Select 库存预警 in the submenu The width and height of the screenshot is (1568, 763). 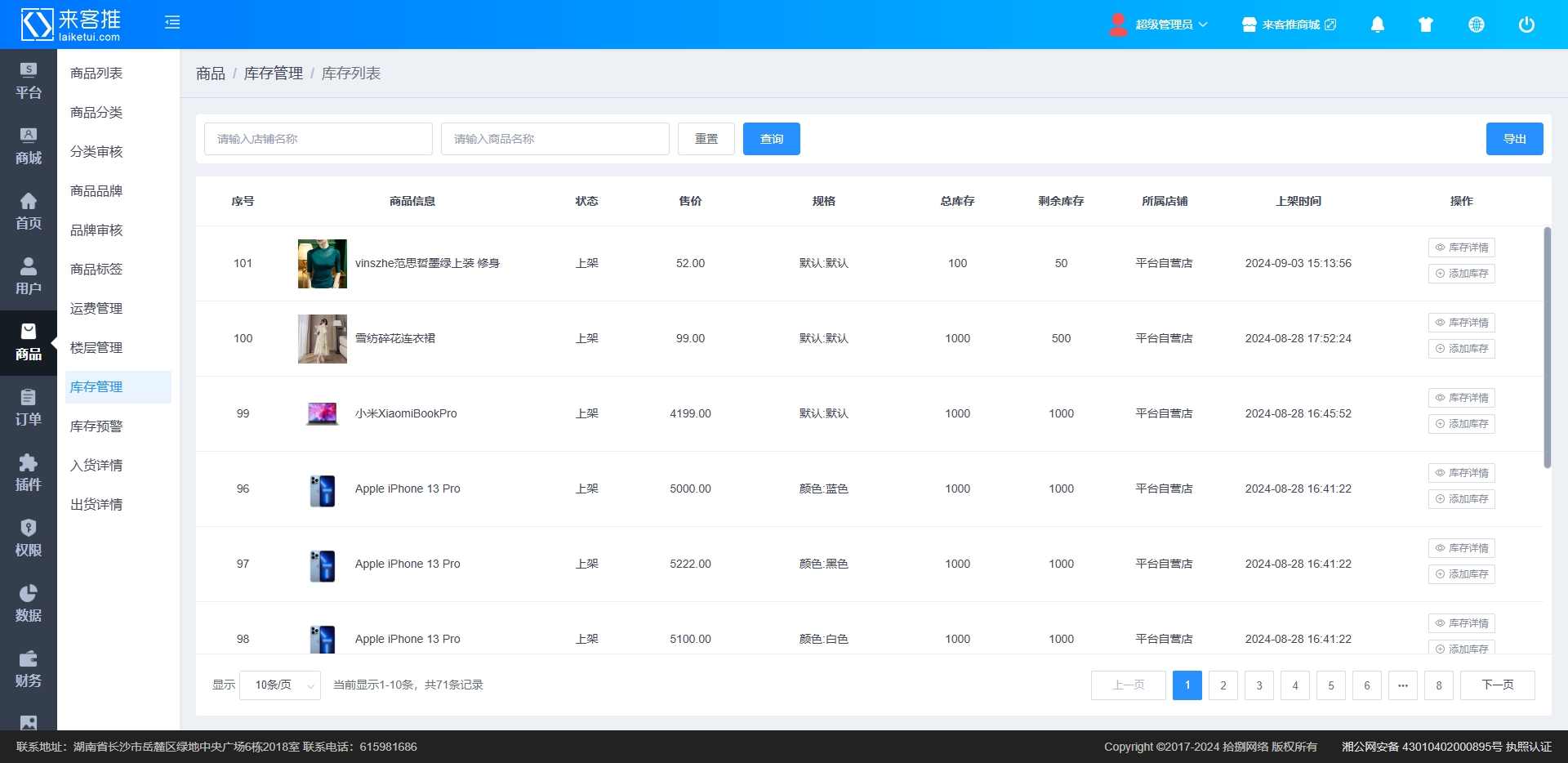point(96,426)
